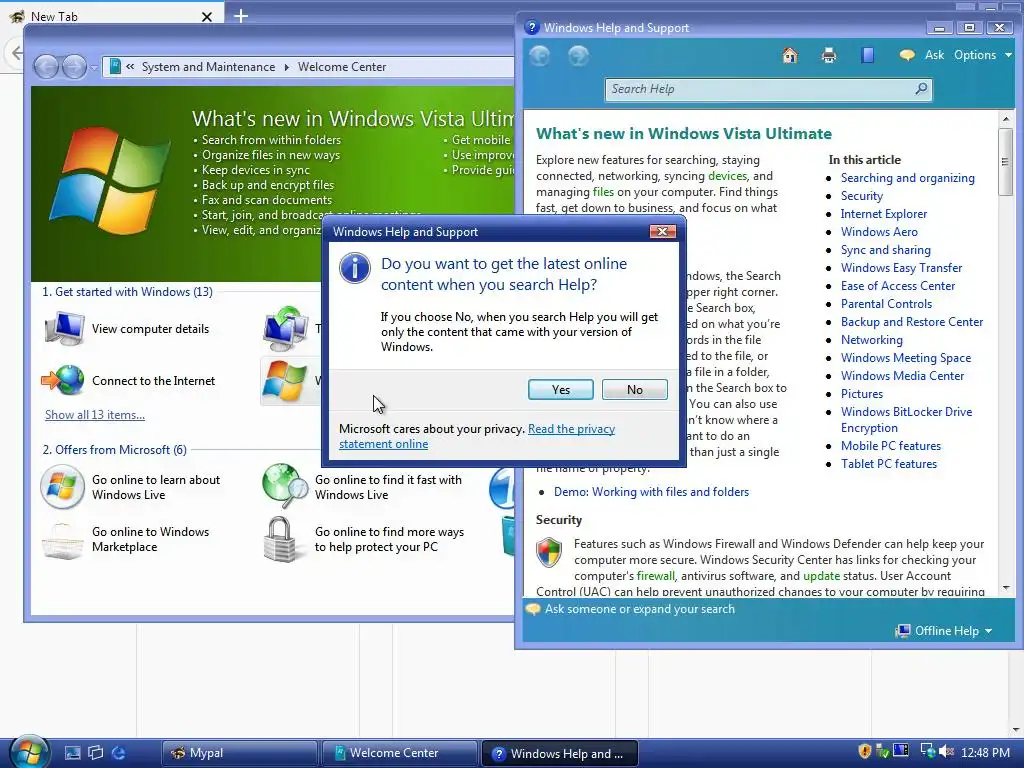This screenshot has width=1024, height=768.
Task: Launch Internet Explorer from quick launch
Action: [118, 753]
